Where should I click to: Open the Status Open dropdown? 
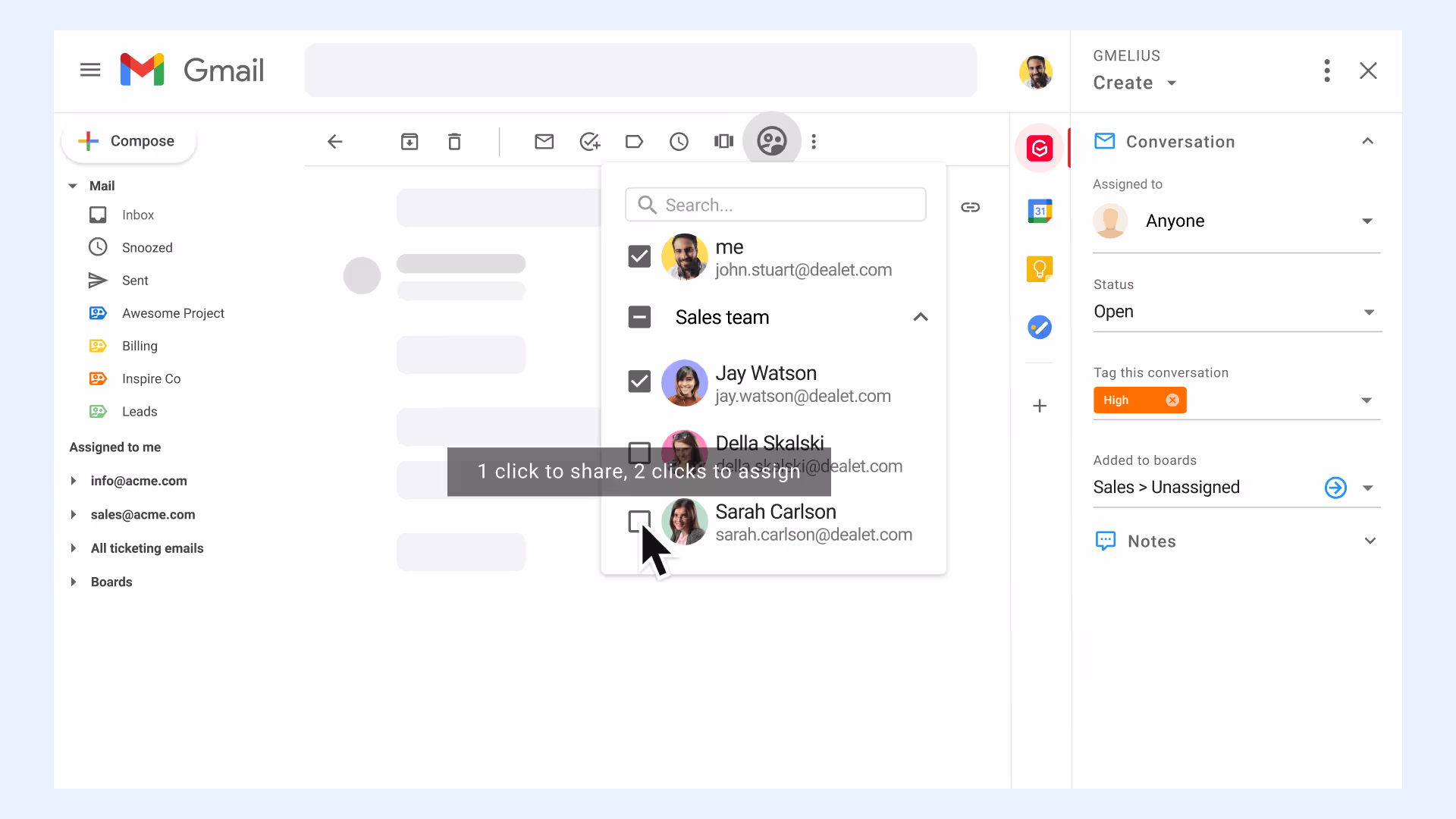click(1237, 312)
